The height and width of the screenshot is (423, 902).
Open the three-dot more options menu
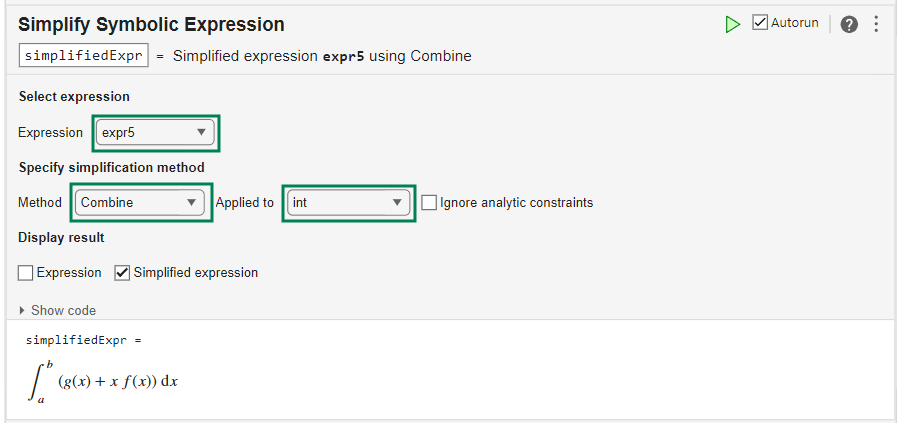pyautogui.click(x=876, y=24)
